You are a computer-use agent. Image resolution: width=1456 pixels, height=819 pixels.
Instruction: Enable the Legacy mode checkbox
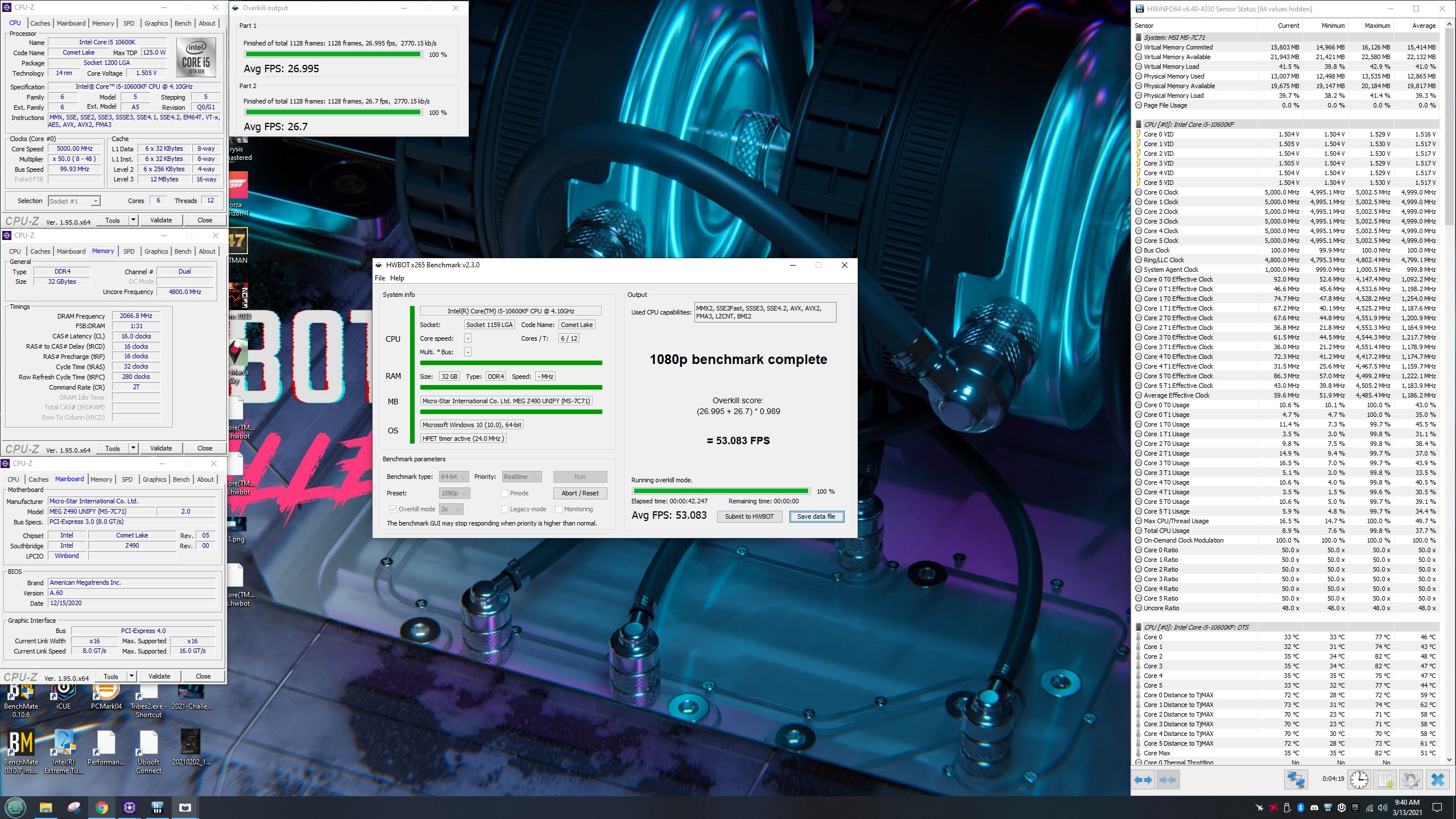click(x=504, y=509)
